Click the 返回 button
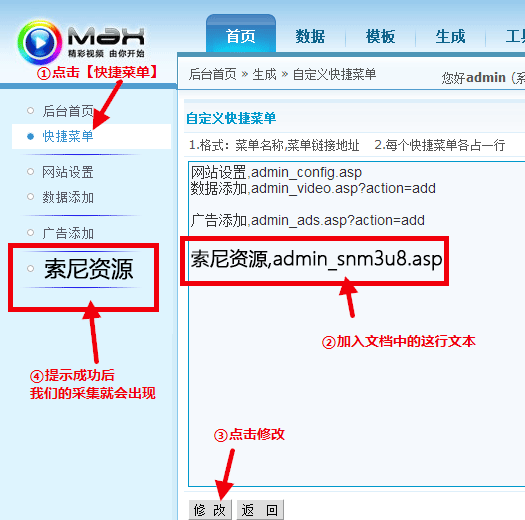 (260, 510)
